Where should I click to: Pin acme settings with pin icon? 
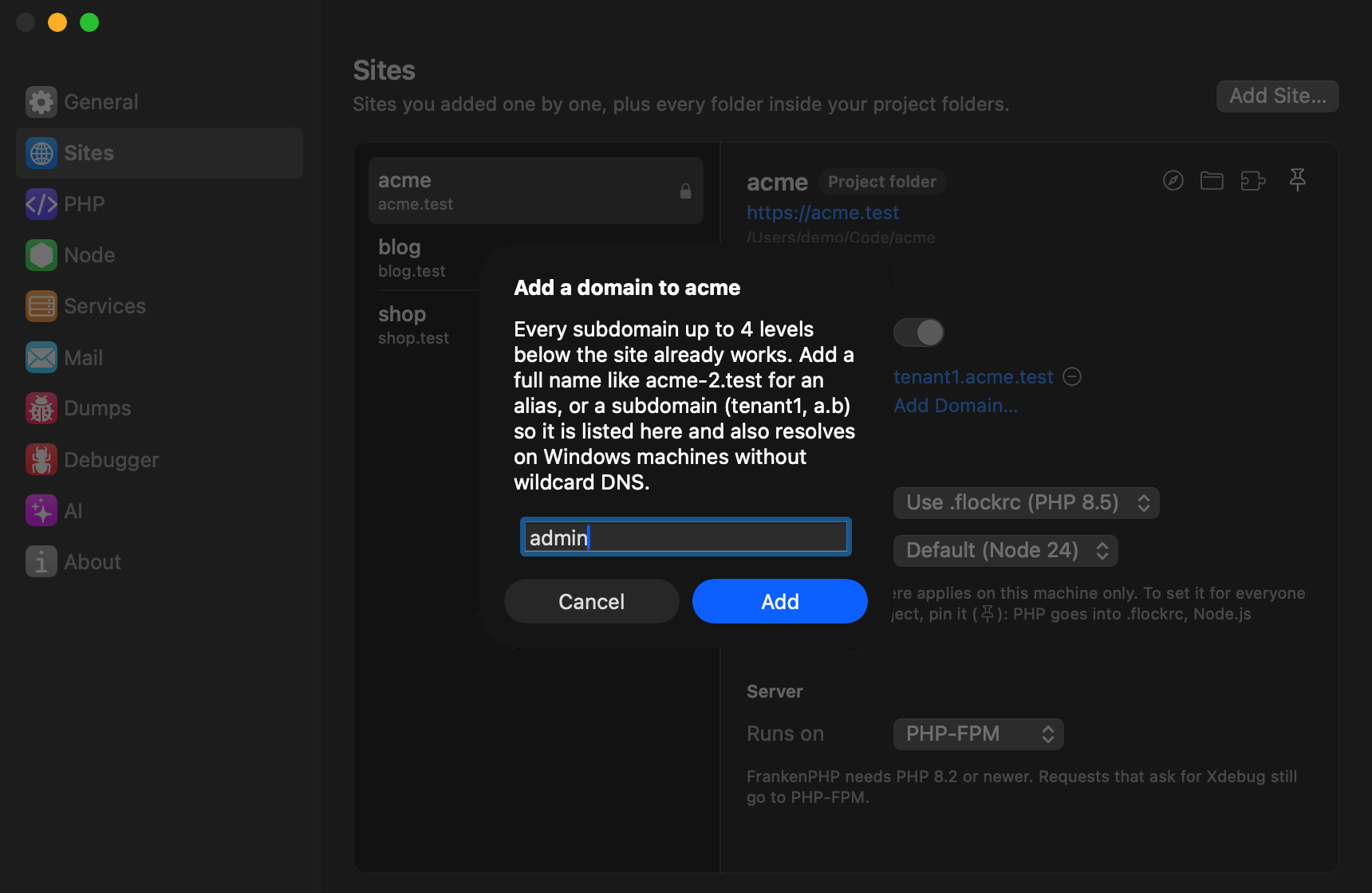[x=1298, y=180]
